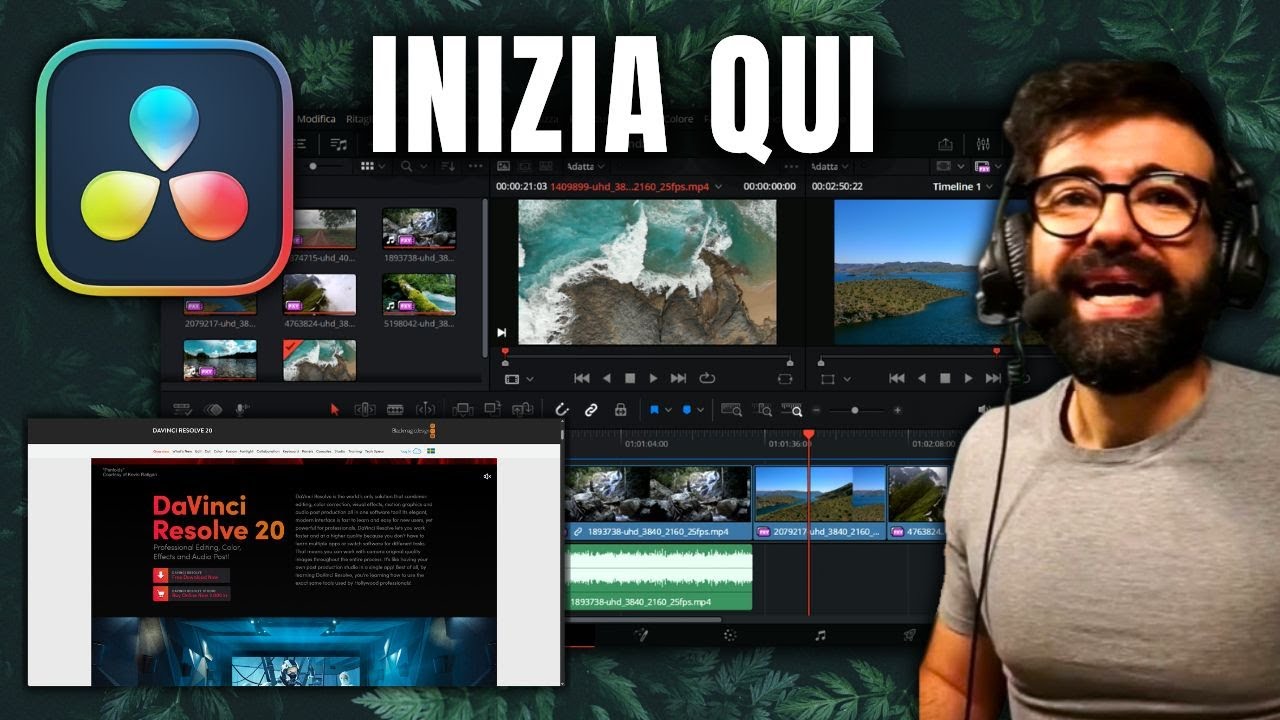
Task: Open media pool three-dot options menu
Action: (475, 166)
